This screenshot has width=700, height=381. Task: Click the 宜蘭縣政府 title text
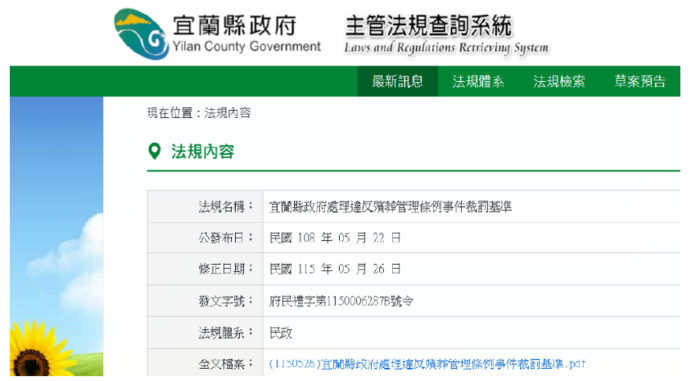click(235, 25)
